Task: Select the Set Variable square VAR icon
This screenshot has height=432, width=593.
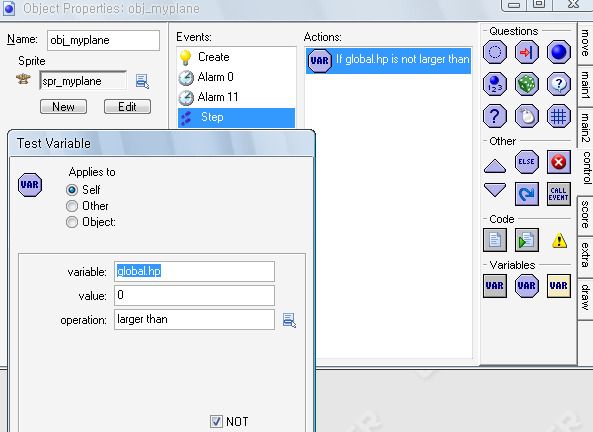Action: 495,286
